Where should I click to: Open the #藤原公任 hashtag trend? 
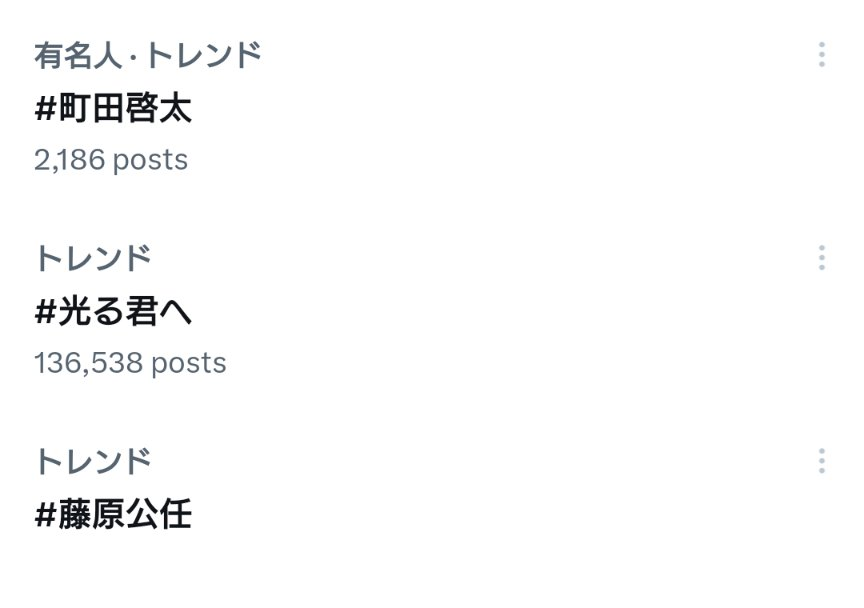113,515
